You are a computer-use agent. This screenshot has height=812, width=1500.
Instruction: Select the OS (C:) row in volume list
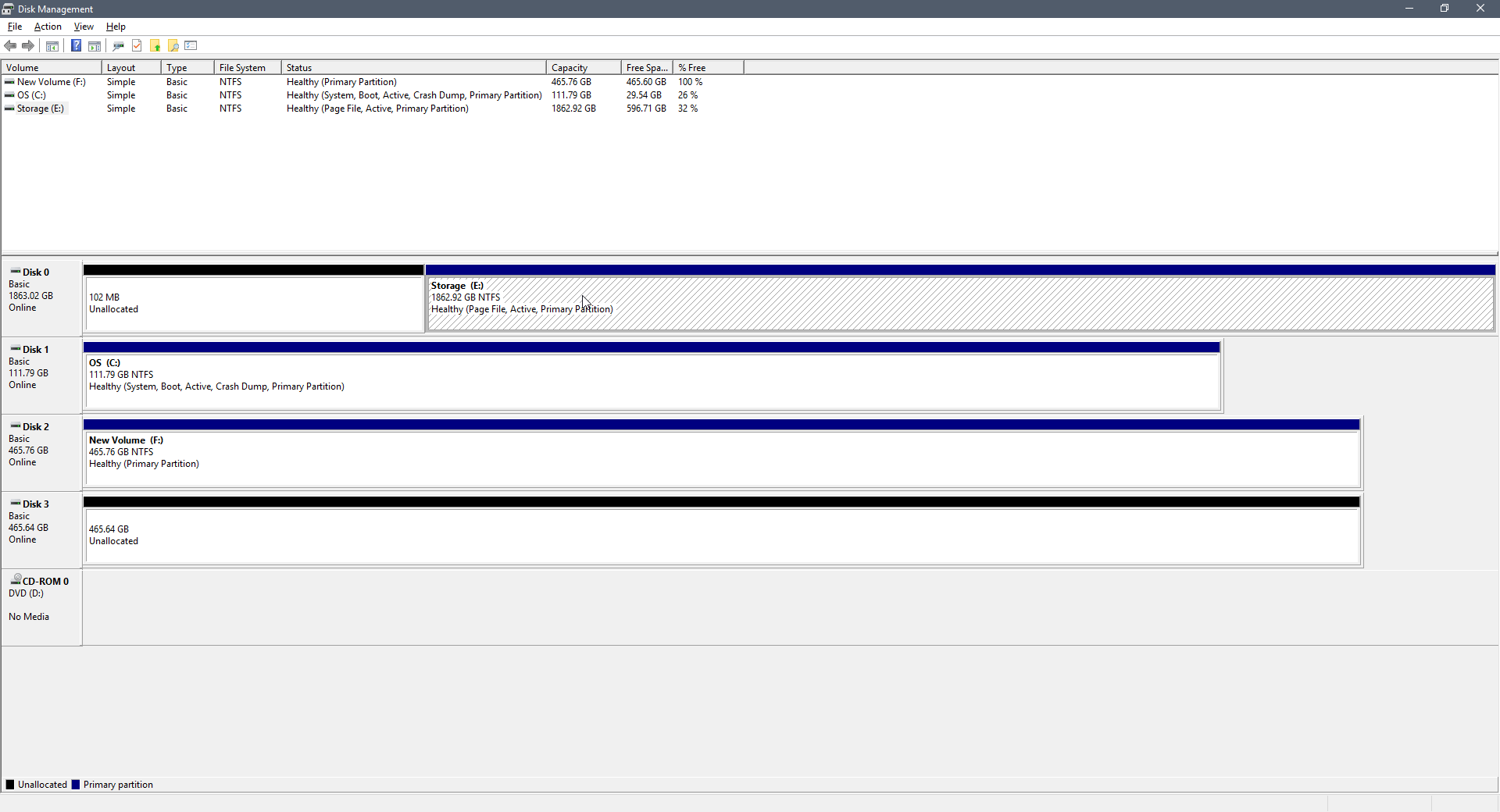[31, 95]
